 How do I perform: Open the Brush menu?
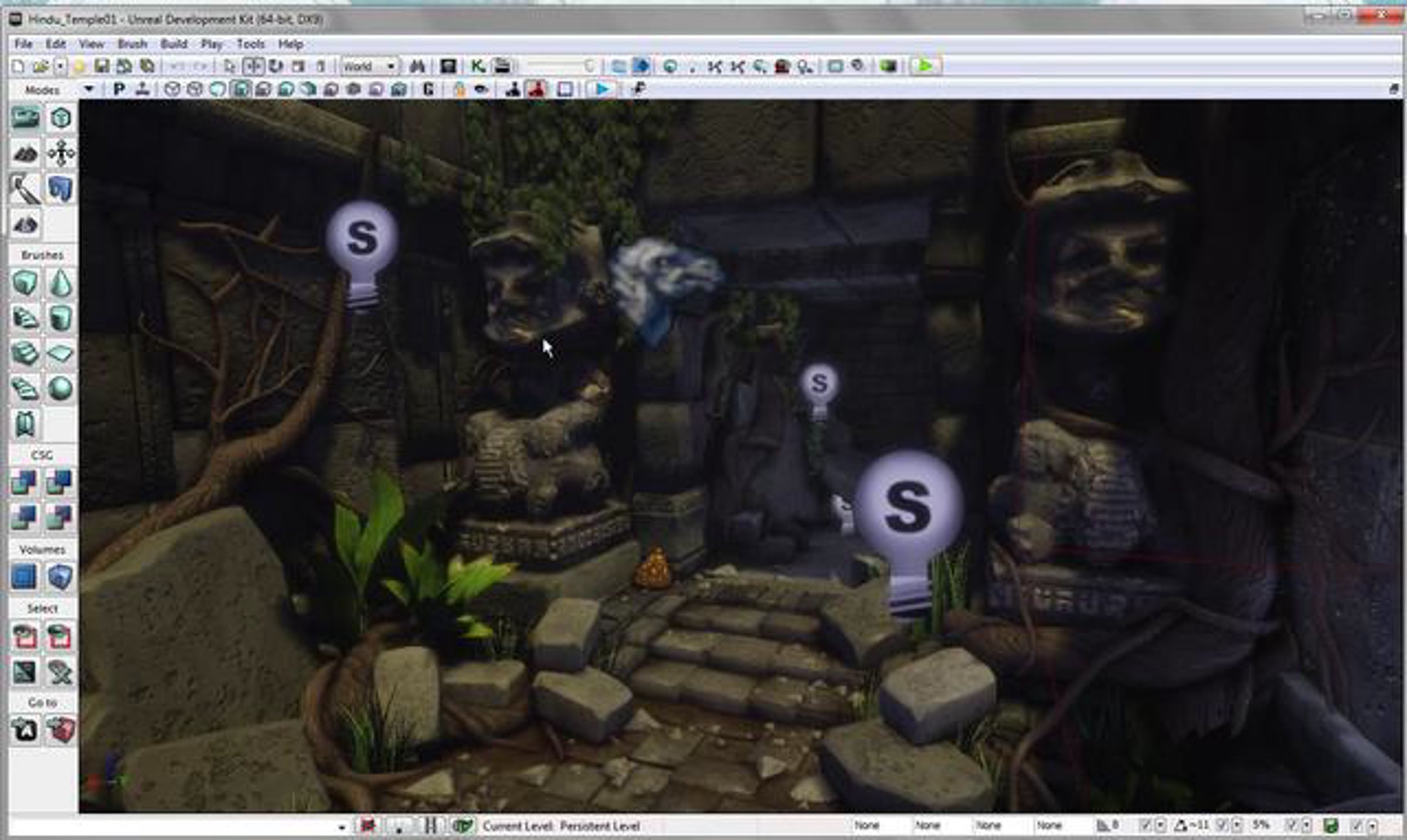(132, 44)
